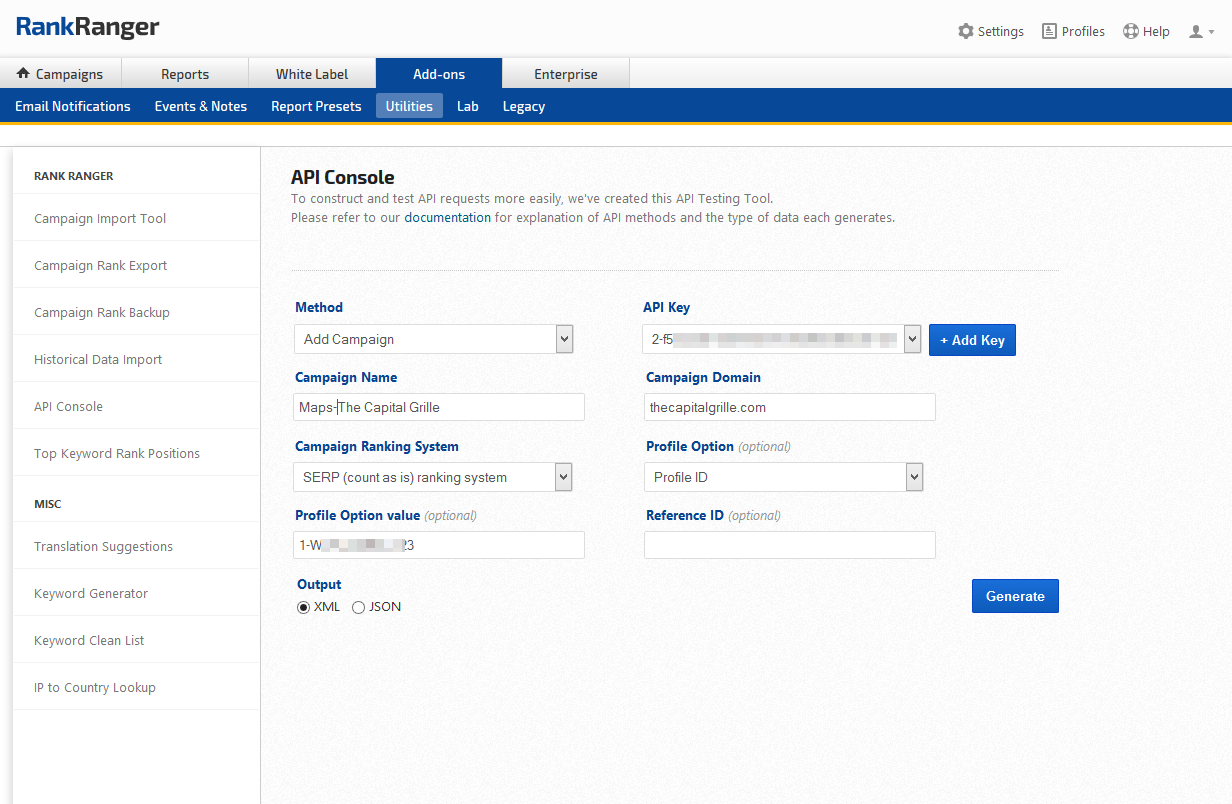
Task: Open the user account avatar menu
Action: tap(1198, 32)
